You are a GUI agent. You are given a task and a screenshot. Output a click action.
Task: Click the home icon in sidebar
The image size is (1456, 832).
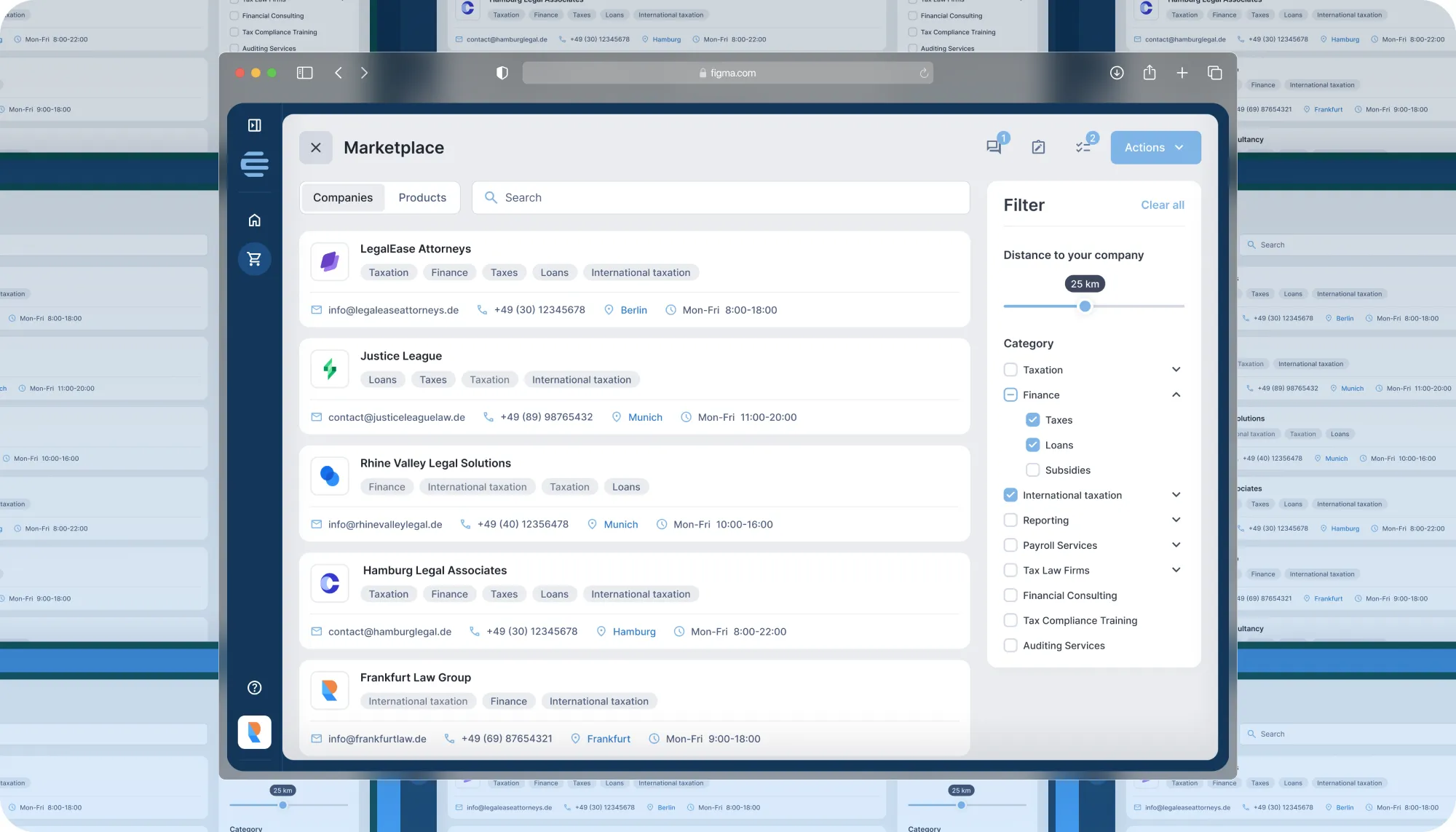pos(254,221)
